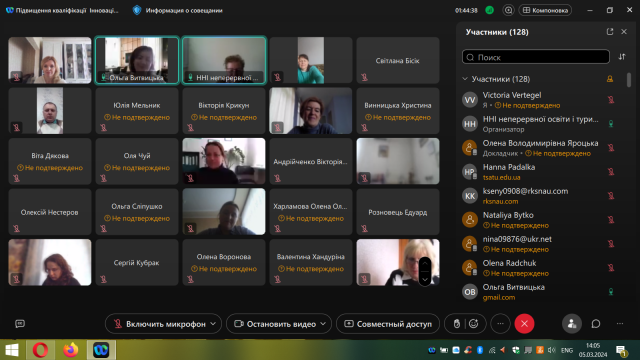Go to previous page of video grid
The height and width of the screenshot is (360, 640).
[x=425, y=264]
